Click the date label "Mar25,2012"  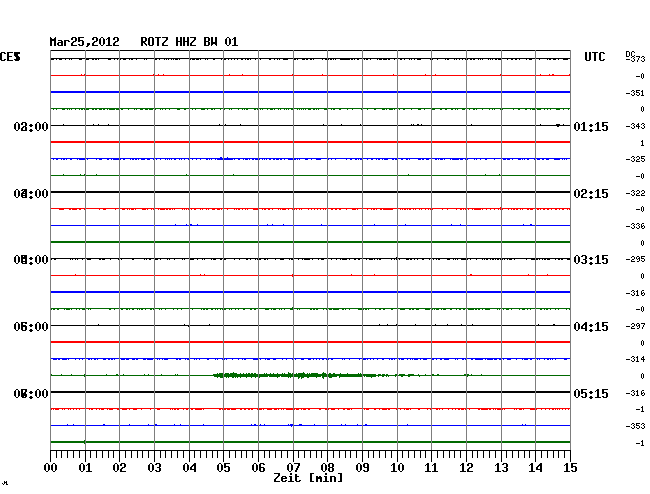(x=85, y=42)
